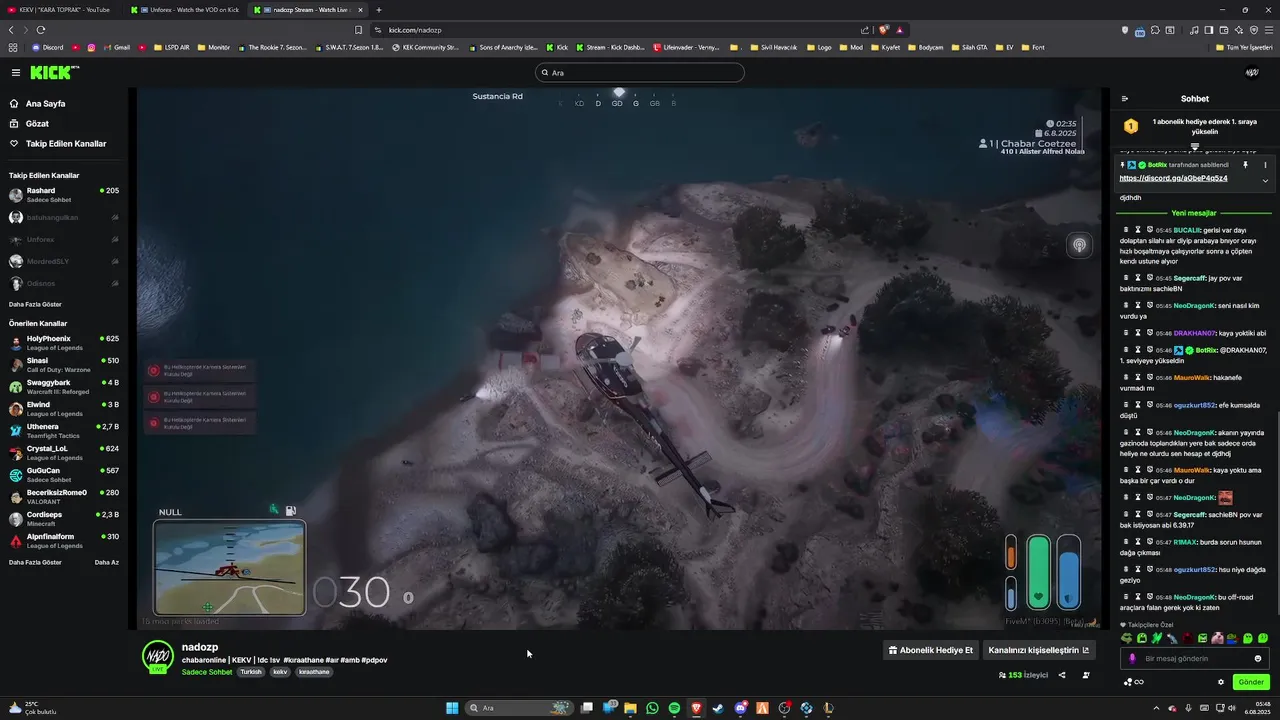
Task: Click the Abonelik Hediye Et button
Action: click(x=930, y=650)
